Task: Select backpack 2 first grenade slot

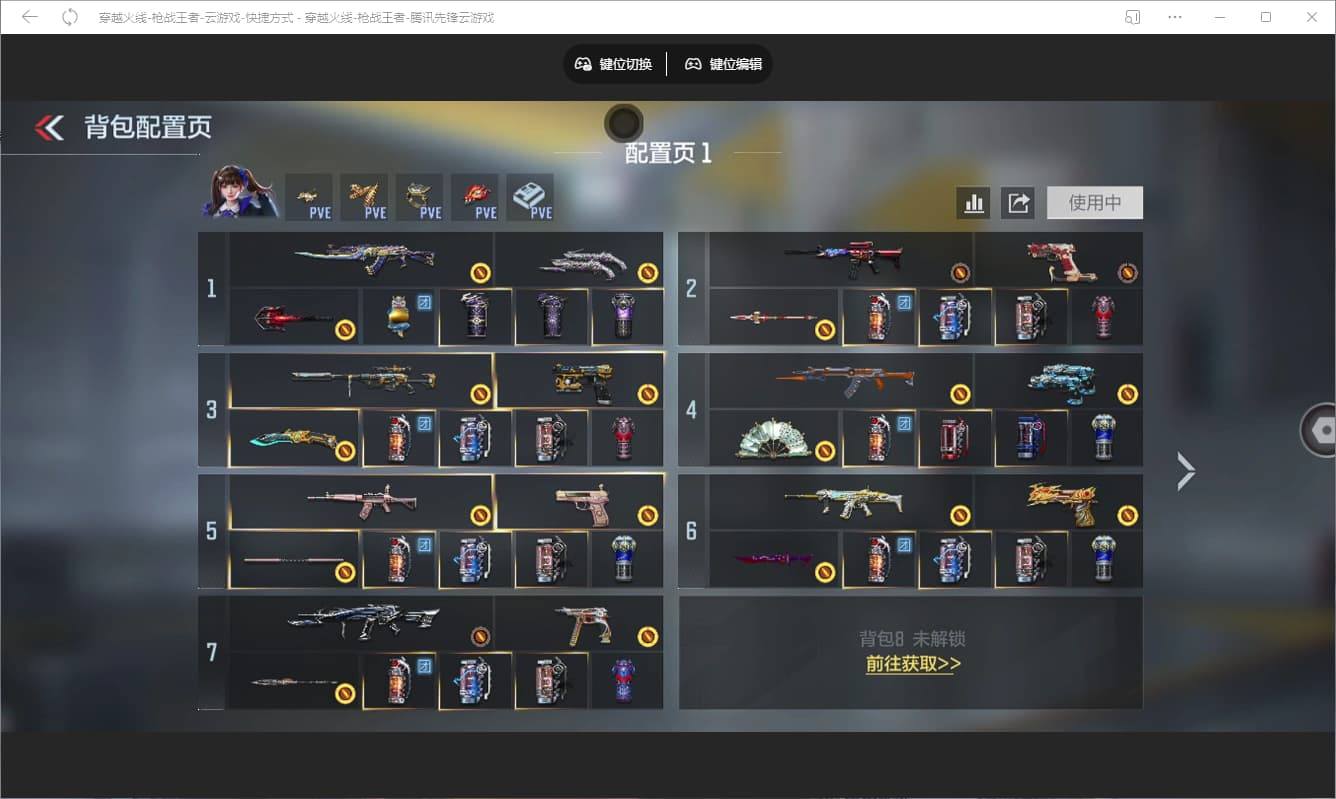Action: (x=879, y=317)
